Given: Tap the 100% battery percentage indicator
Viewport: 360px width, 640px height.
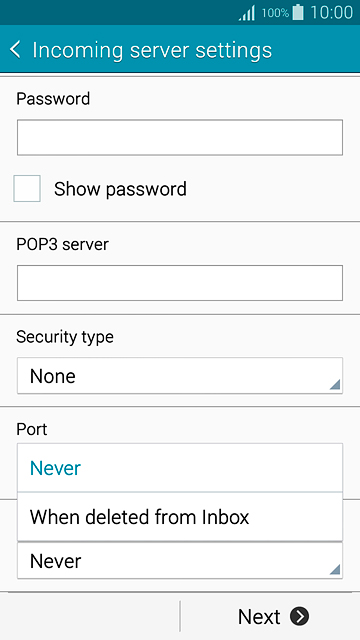Looking at the screenshot, I should pyautogui.click(x=275, y=13).
